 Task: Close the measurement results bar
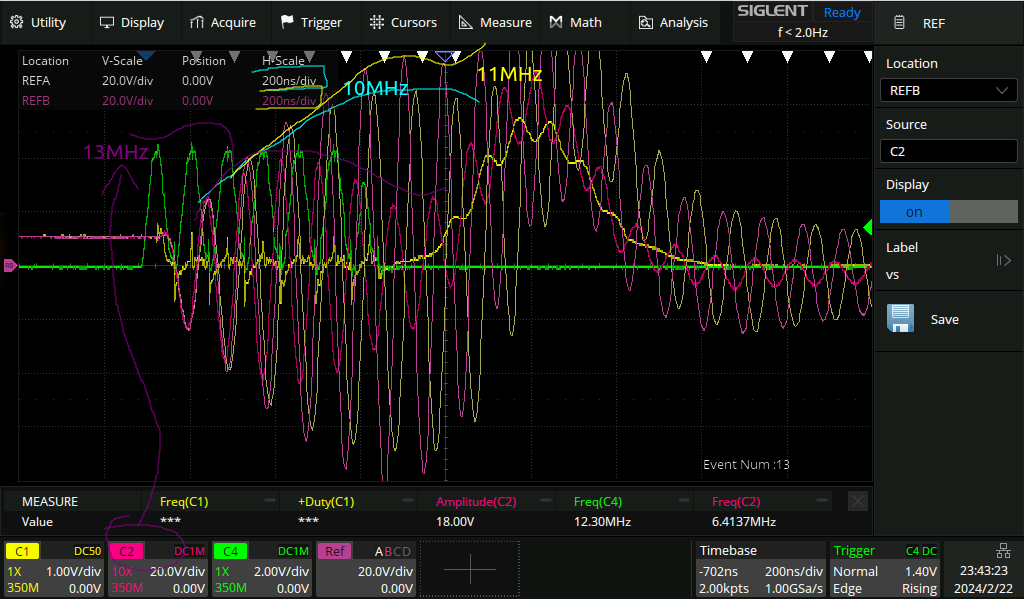[x=857, y=501]
